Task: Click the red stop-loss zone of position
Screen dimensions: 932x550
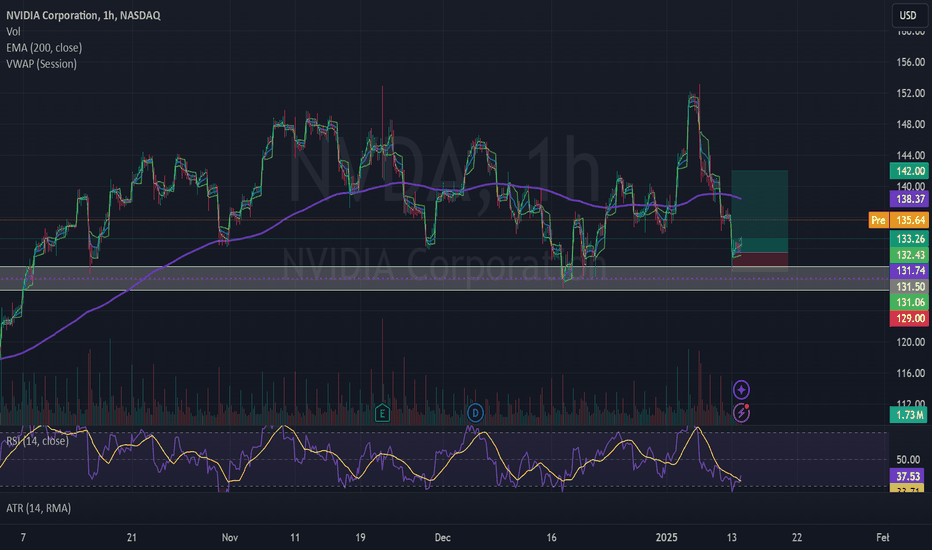Action: (x=760, y=262)
